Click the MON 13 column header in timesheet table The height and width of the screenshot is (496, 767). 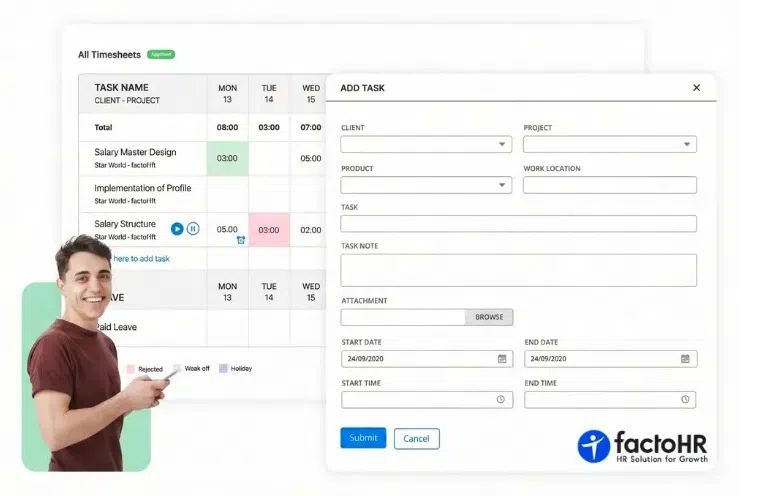[x=227, y=93]
